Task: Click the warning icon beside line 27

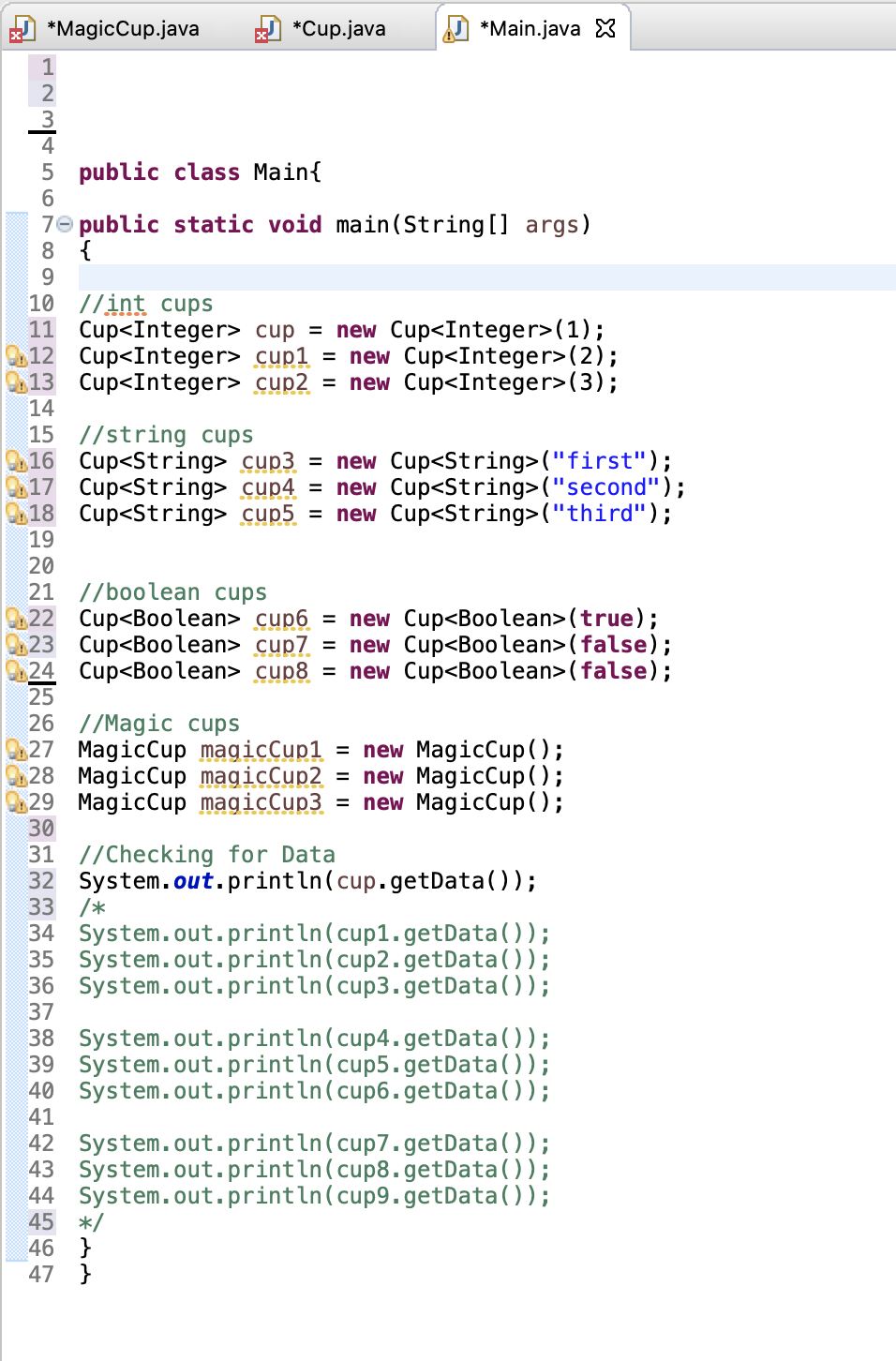Action: [17, 750]
